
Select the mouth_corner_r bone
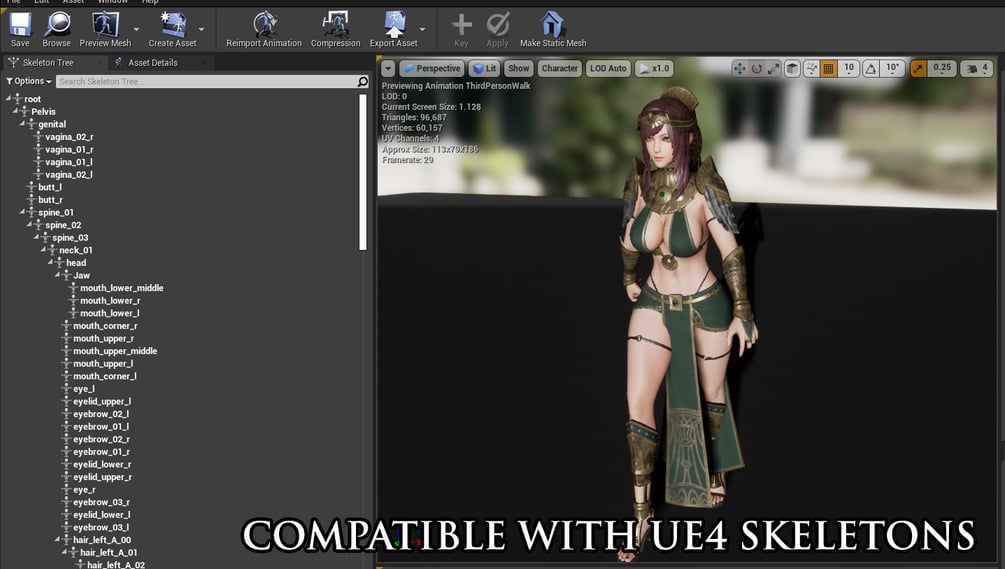pyautogui.click(x=105, y=326)
